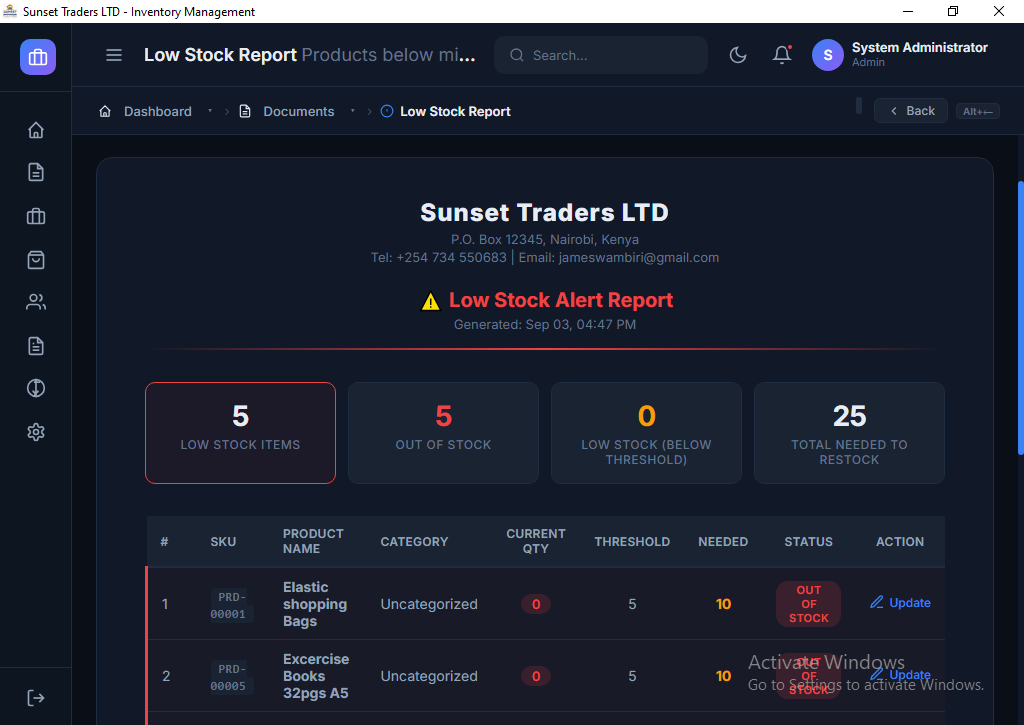Focus the Search input field
This screenshot has width=1024, height=725.
coord(601,56)
